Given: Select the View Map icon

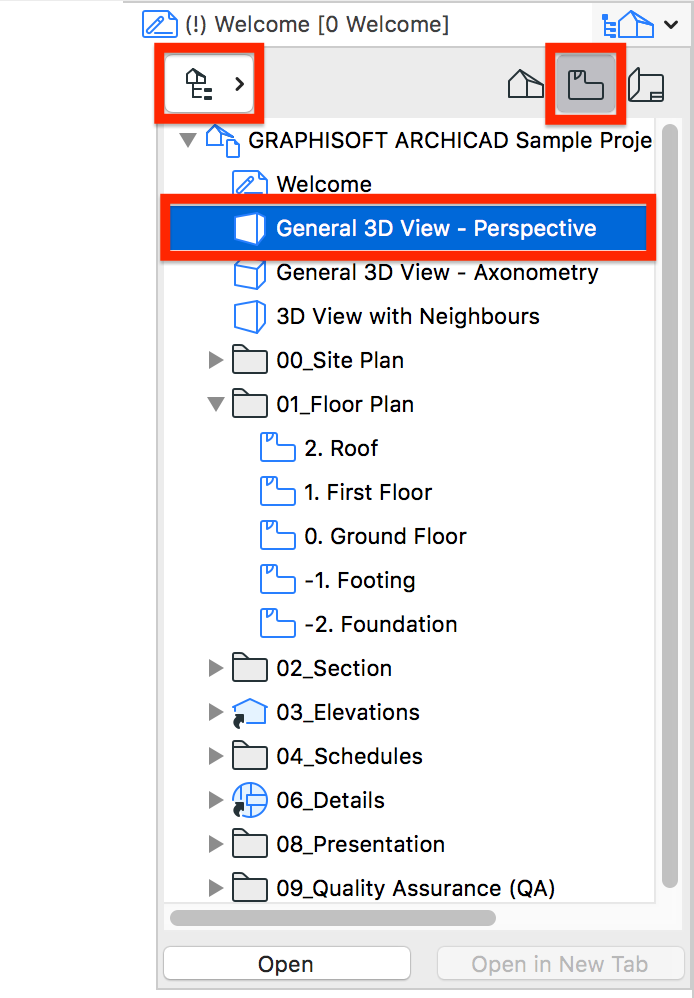Looking at the screenshot, I should pos(585,85).
